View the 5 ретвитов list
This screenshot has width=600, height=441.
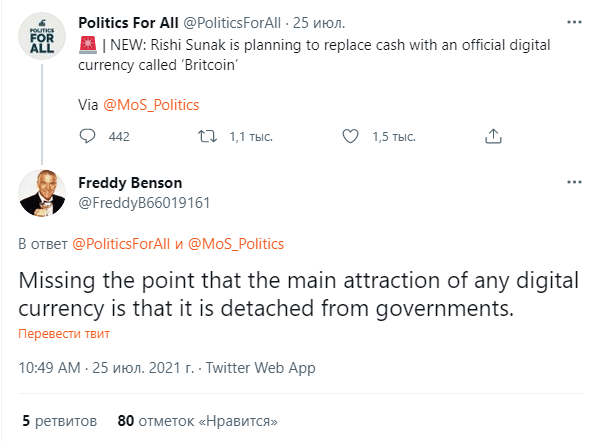point(60,421)
